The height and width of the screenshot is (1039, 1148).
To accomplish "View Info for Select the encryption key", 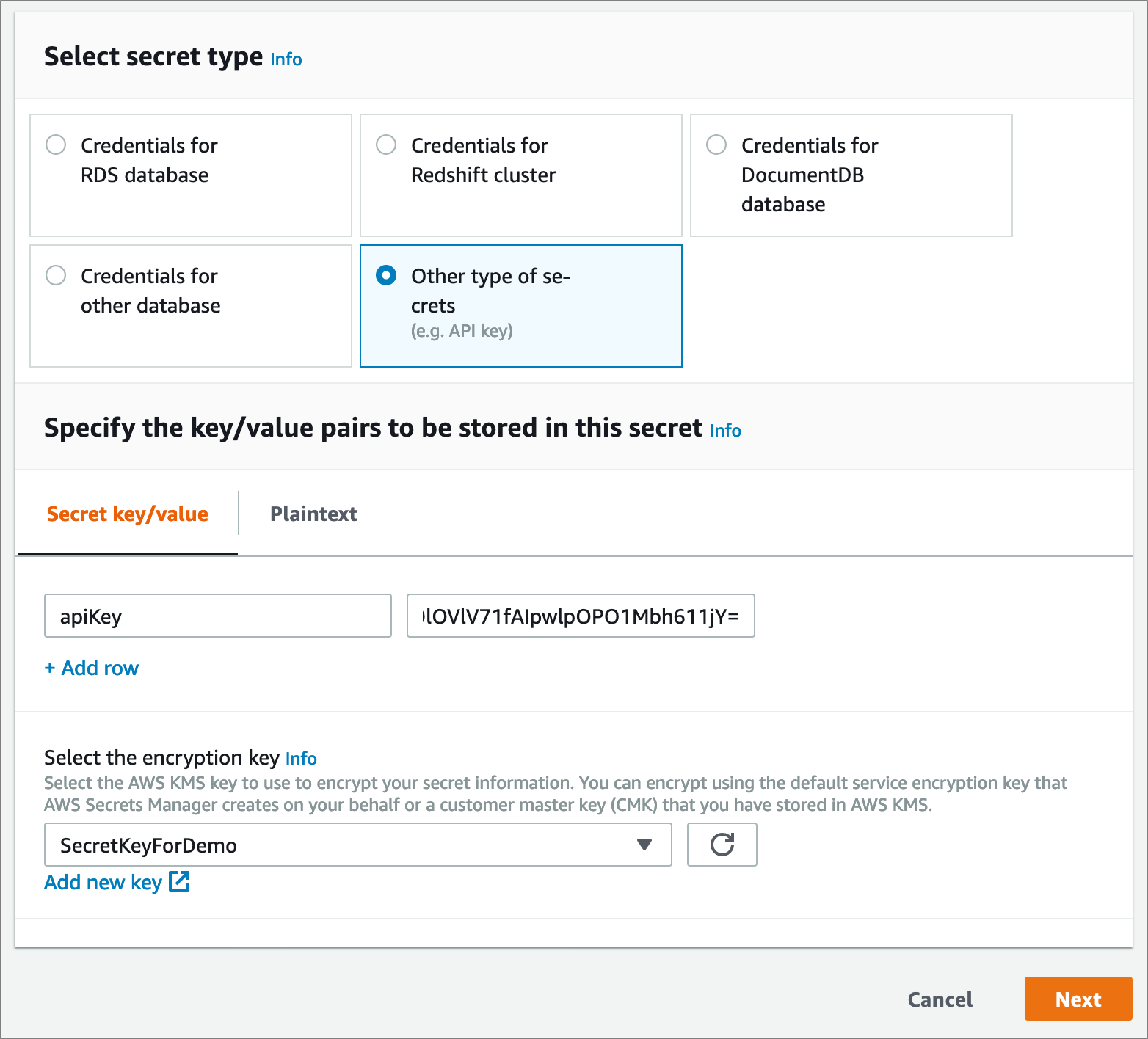I will 301,759.
